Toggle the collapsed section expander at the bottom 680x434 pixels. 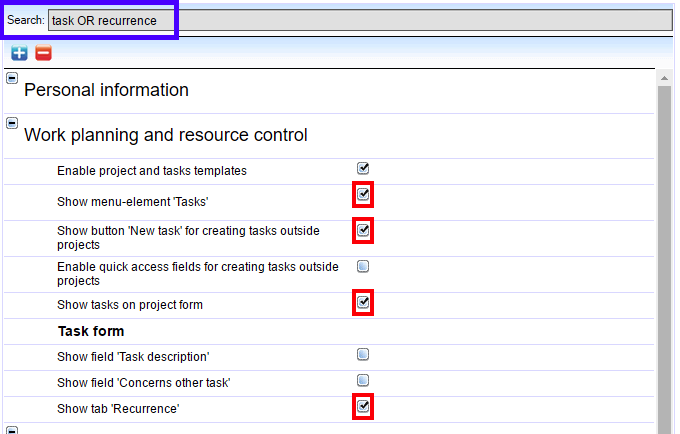coord(12,429)
